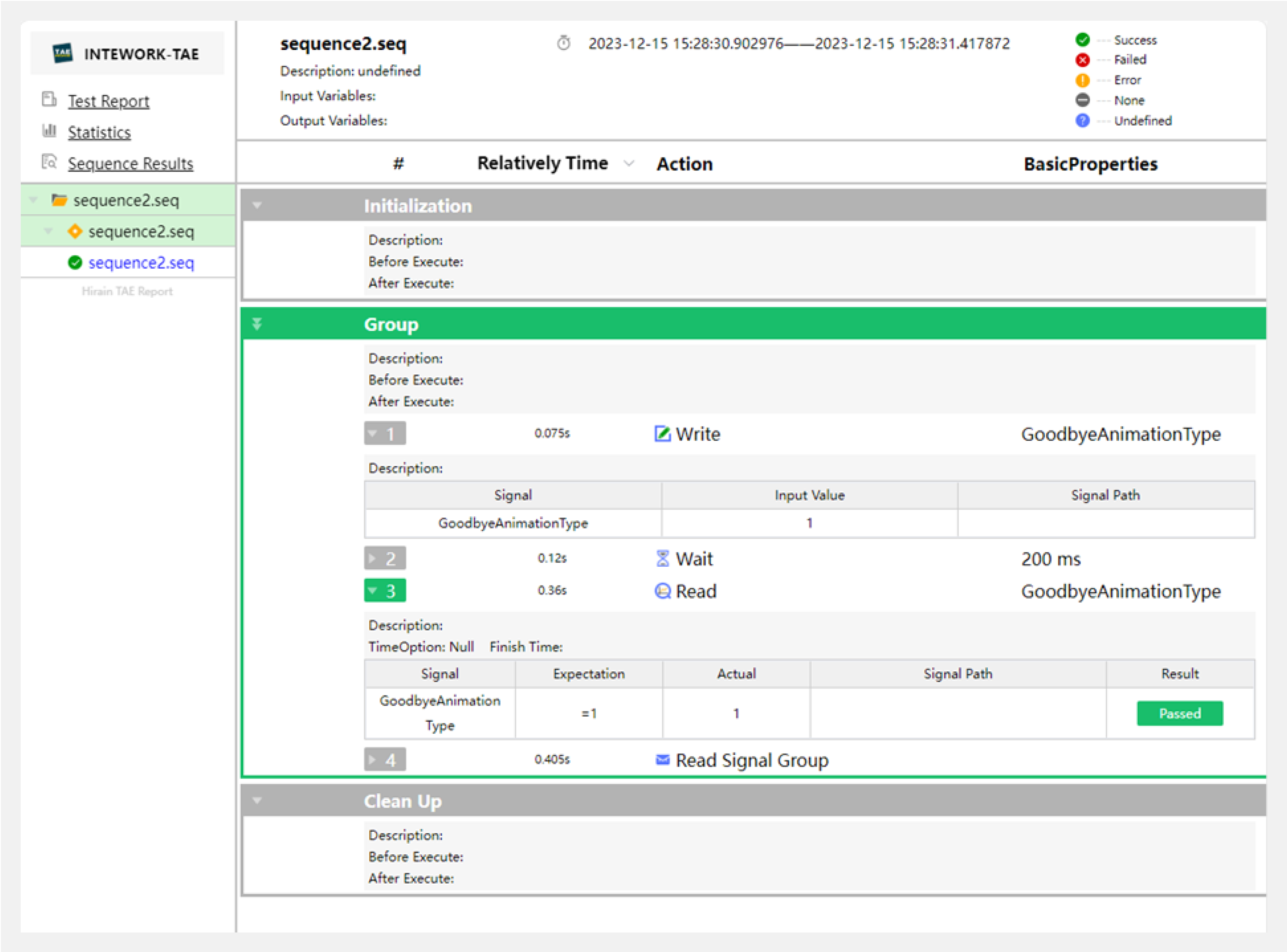Click the Read action icon
The height and width of the screenshot is (952, 1287).
coord(662,591)
